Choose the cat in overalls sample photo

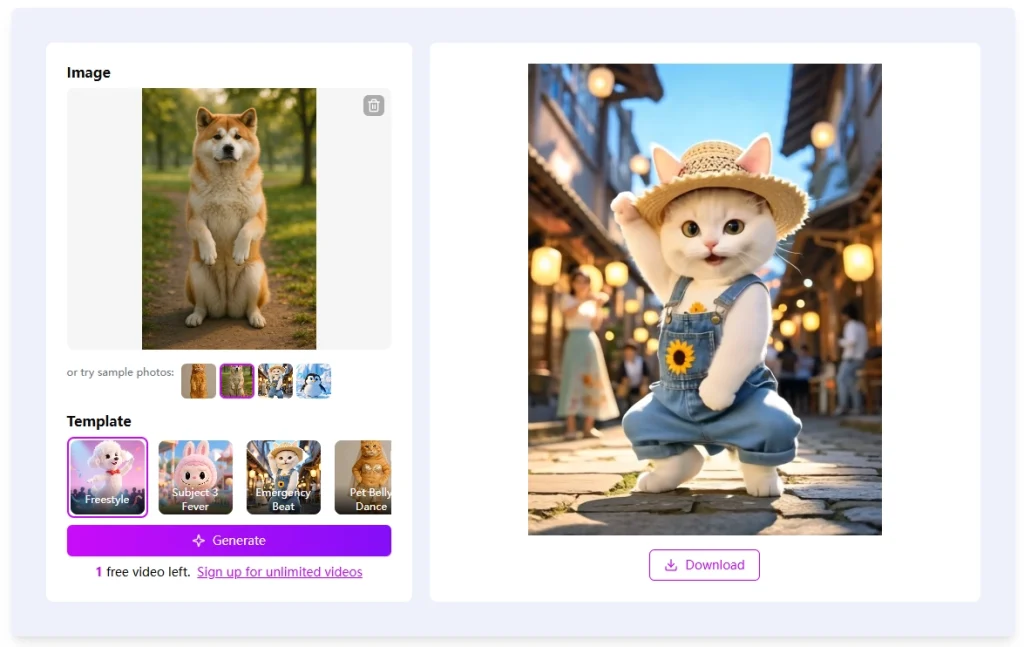[x=275, y=381]
